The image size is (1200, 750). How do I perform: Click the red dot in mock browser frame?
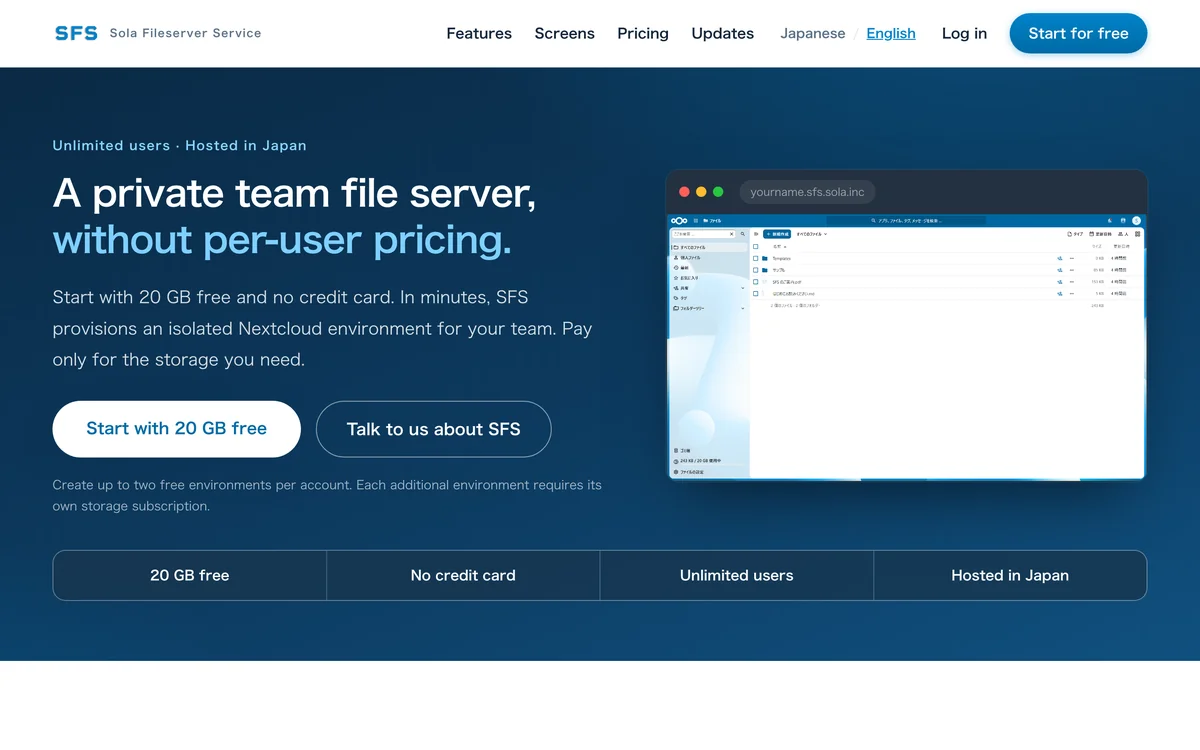click(x=685, y=192)
